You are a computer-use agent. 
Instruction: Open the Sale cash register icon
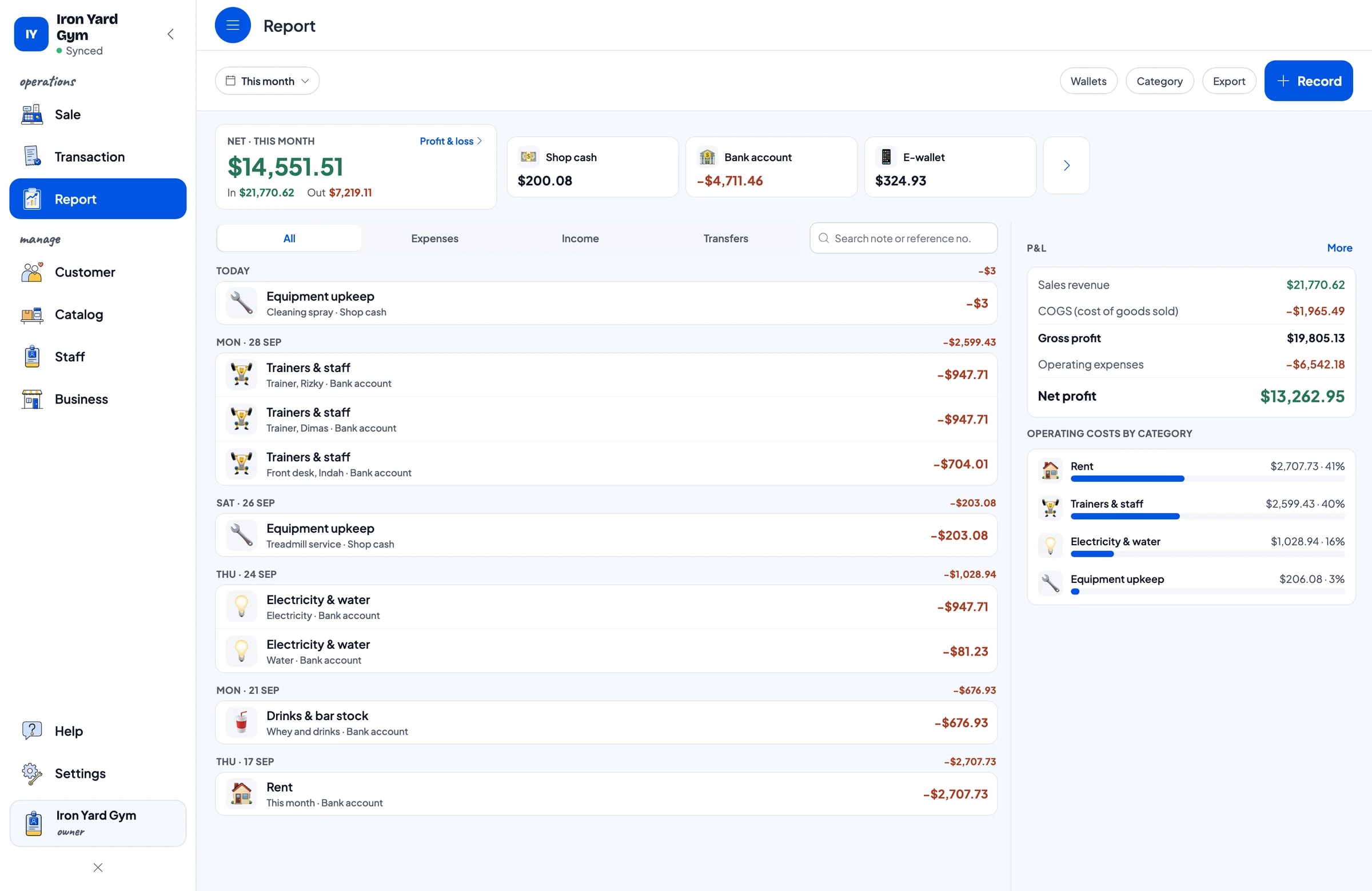31,114
